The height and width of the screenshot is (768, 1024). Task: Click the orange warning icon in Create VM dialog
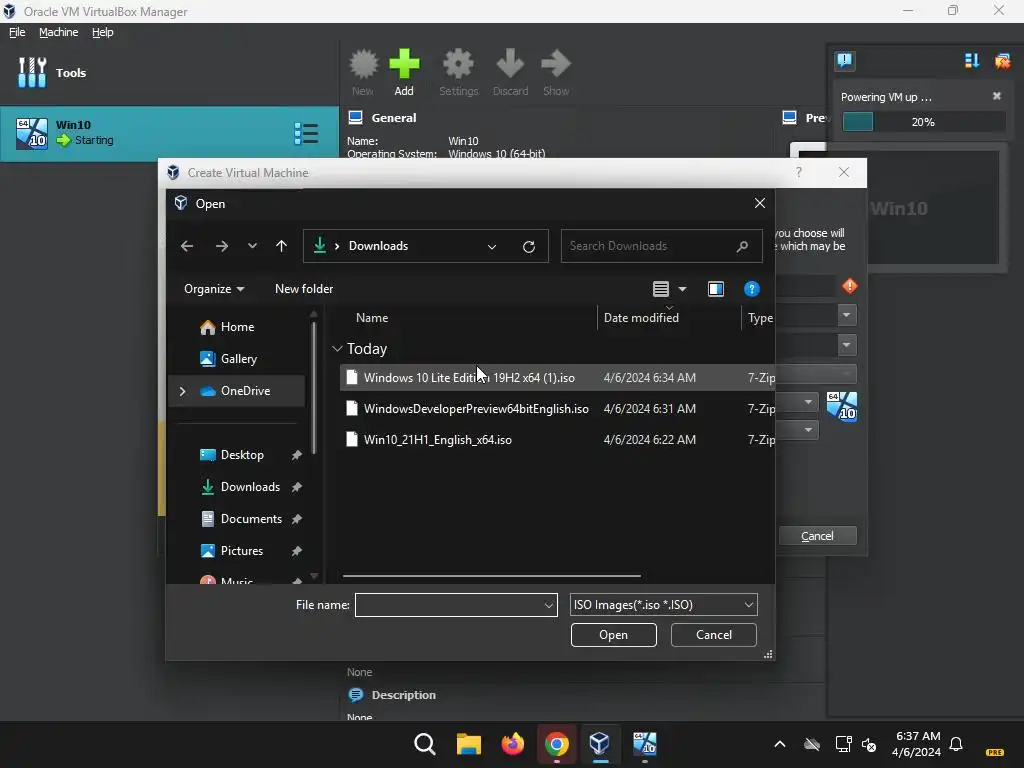tap(850, 286)
